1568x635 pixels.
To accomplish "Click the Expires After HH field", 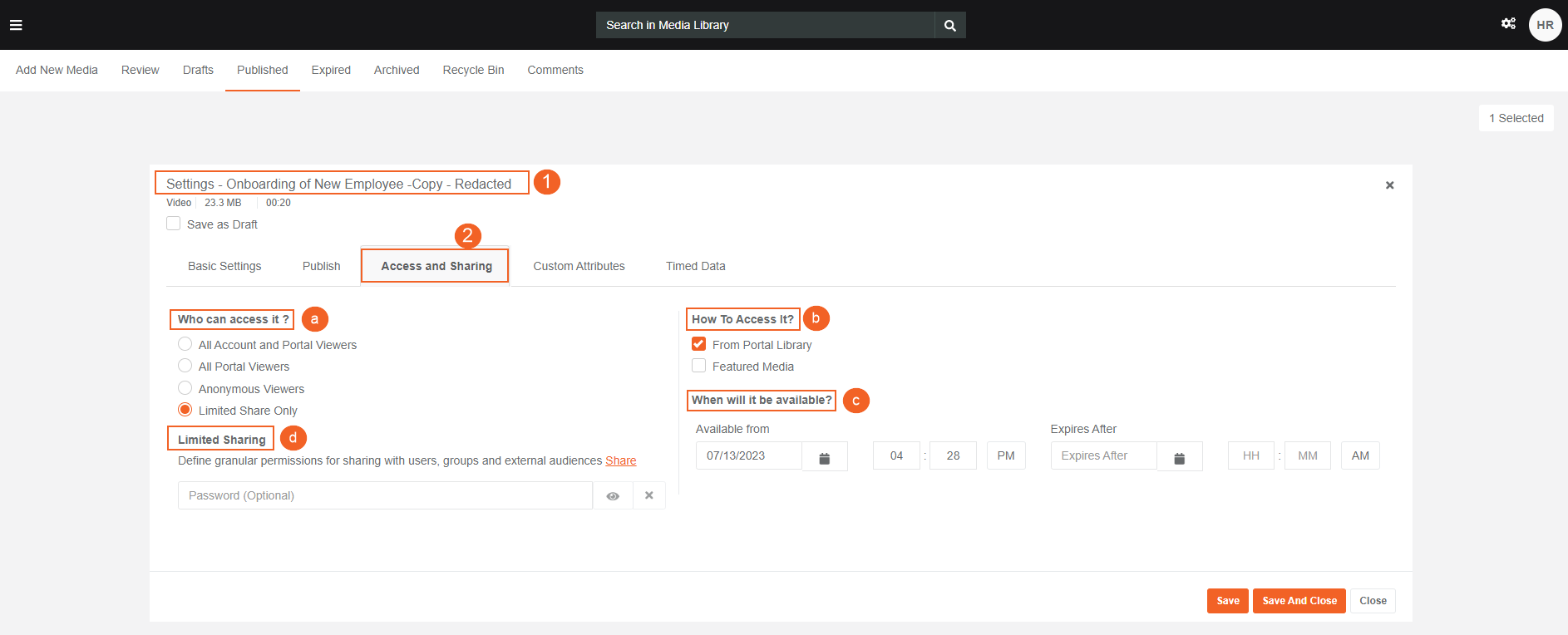I will point(1251,455).
